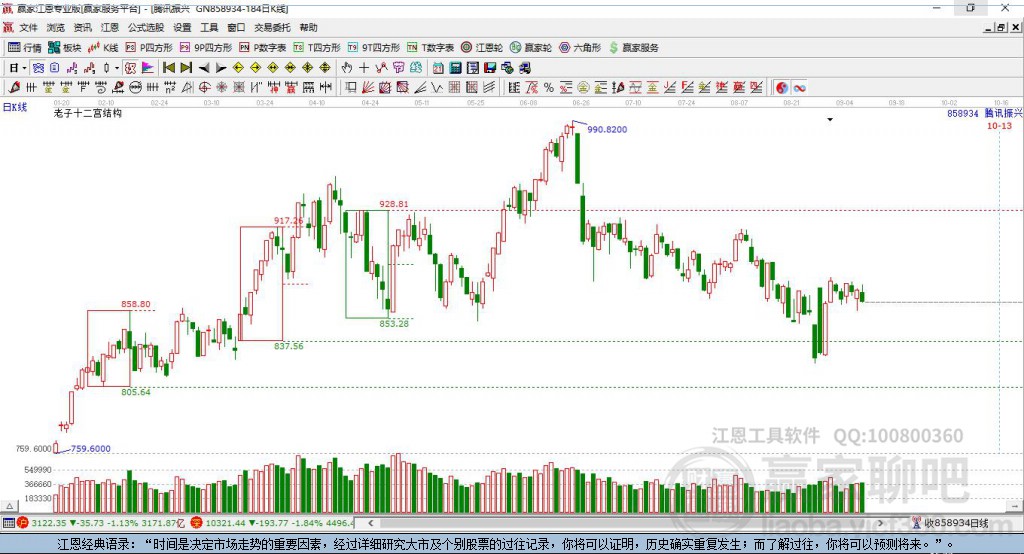The height and width of the screenshot is (554, 1024).
Task: Open the P四方形 tool
Action: pos(149,48)
